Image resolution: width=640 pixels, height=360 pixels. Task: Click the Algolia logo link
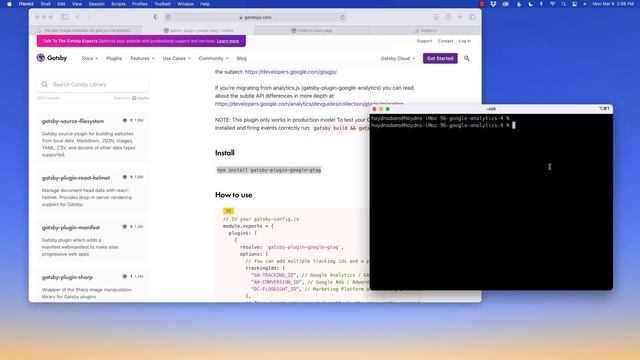pos(140,98)
